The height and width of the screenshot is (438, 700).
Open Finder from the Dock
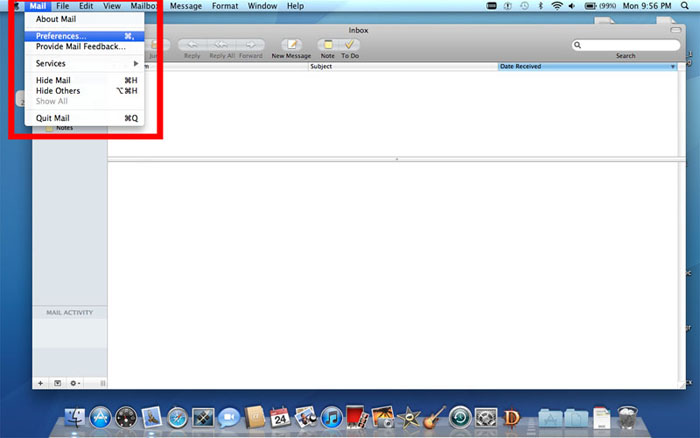pos(75,418)
